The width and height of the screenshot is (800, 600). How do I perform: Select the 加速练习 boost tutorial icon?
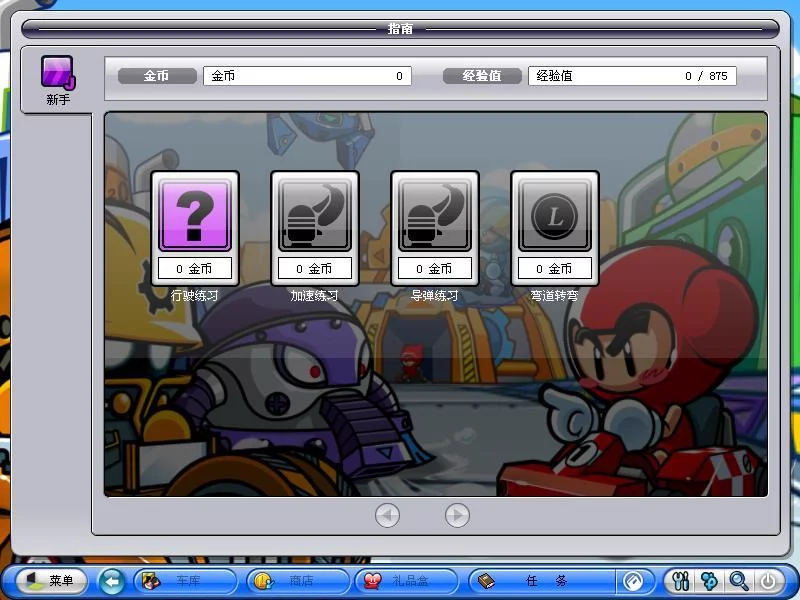[315, 215]
